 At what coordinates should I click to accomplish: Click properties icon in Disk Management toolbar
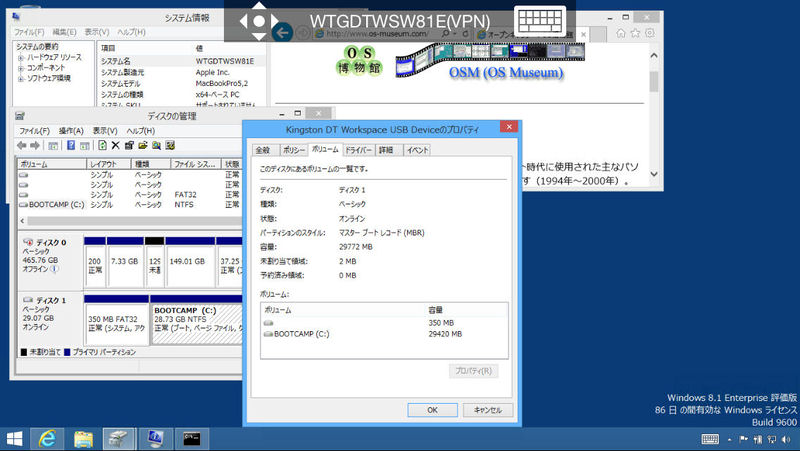tap(129, 145)
